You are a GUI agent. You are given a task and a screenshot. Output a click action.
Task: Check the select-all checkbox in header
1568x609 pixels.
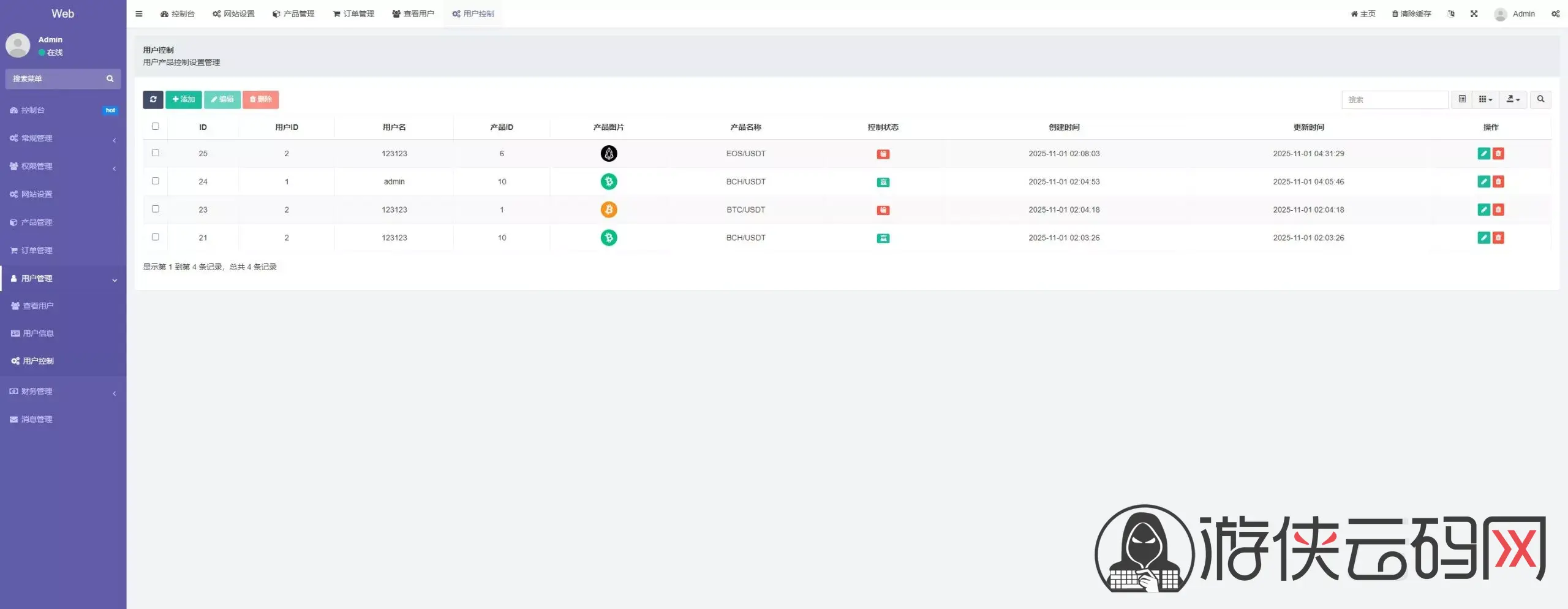(x=156, y=127)
